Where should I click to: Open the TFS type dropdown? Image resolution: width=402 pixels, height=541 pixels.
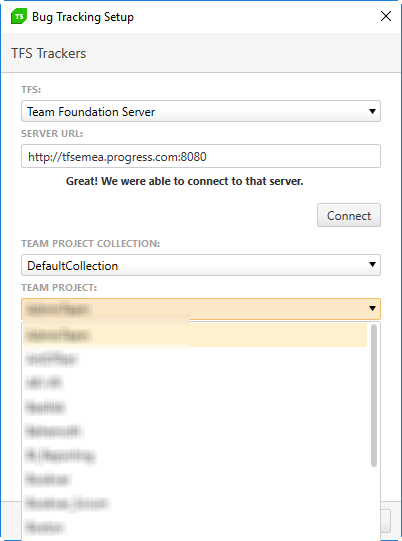[201, 111]
